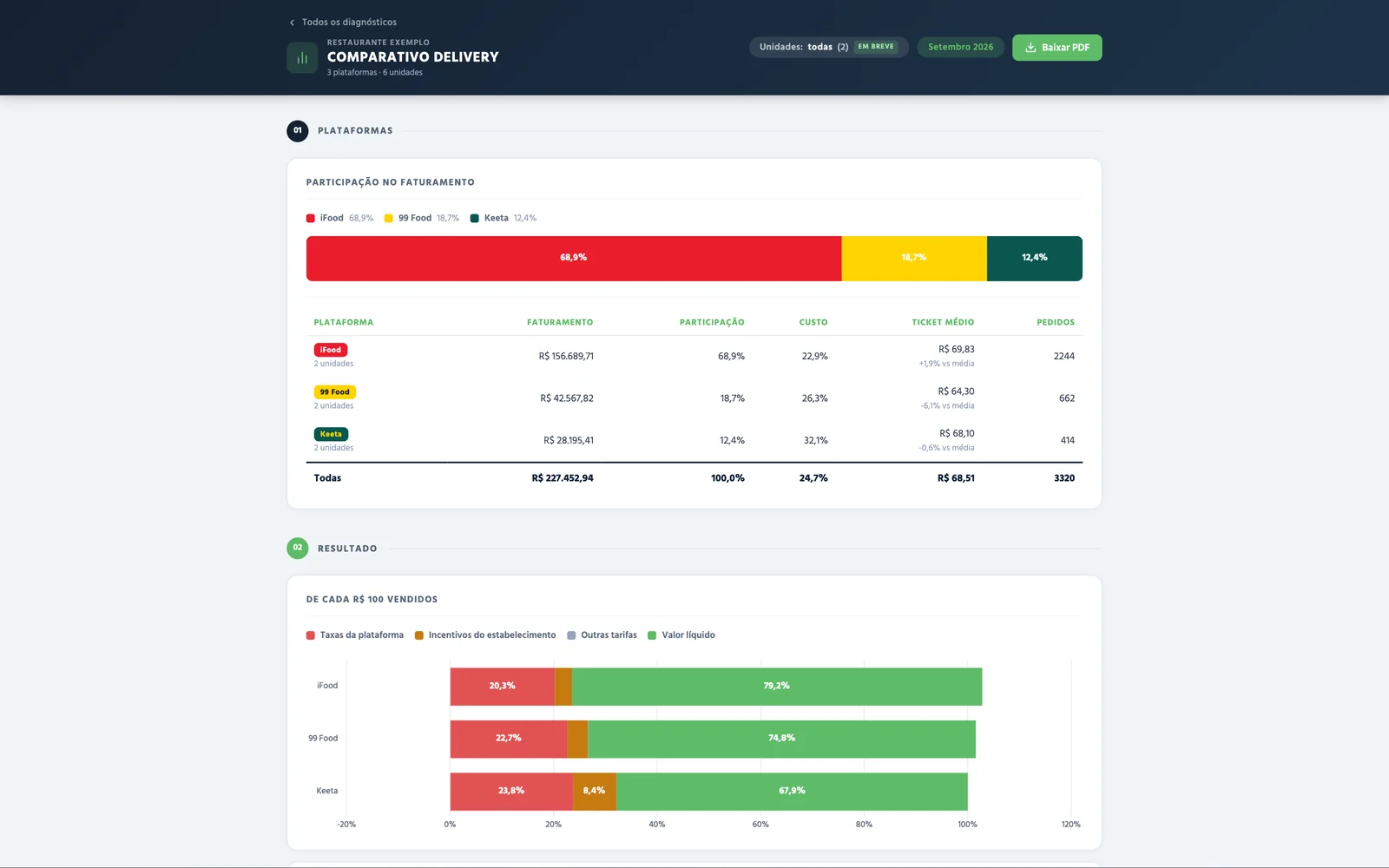Viewport: 1389px width, 868px height.
Task: Click the Keeta 67,9% green bar segment
Action: [792, 792]
